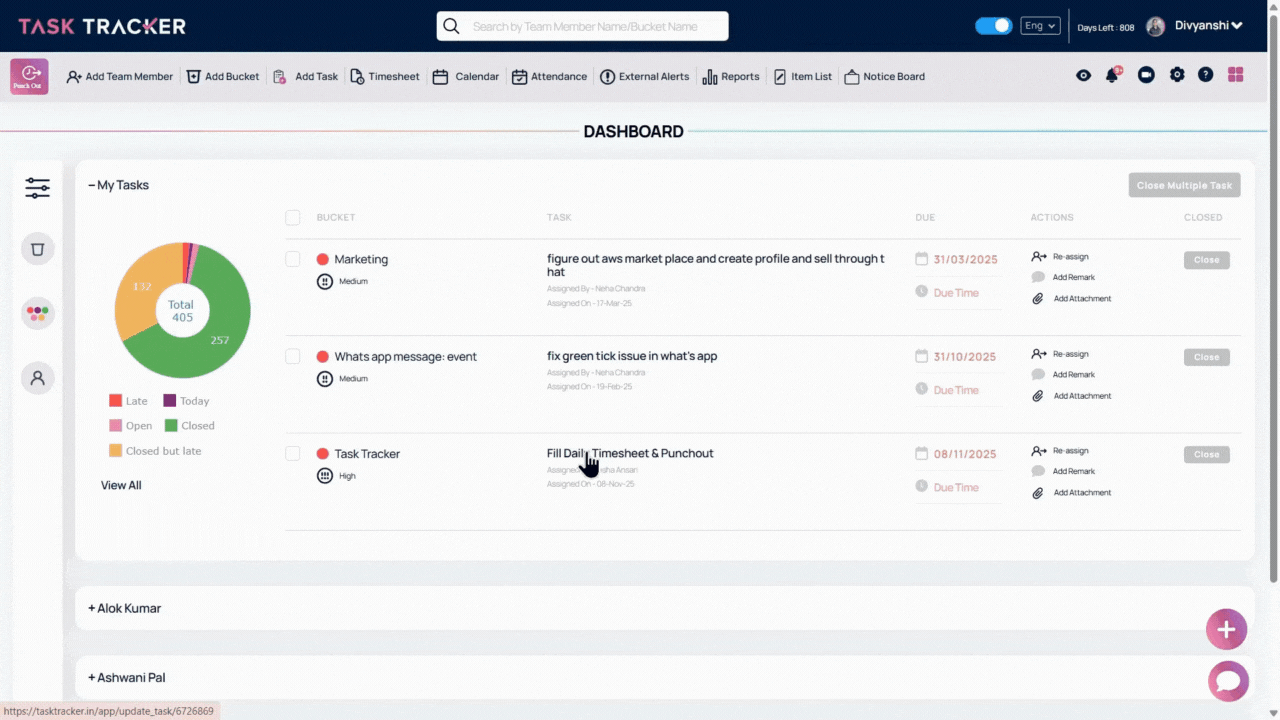Toggle the blue switch in header

[x=993, y=26]
